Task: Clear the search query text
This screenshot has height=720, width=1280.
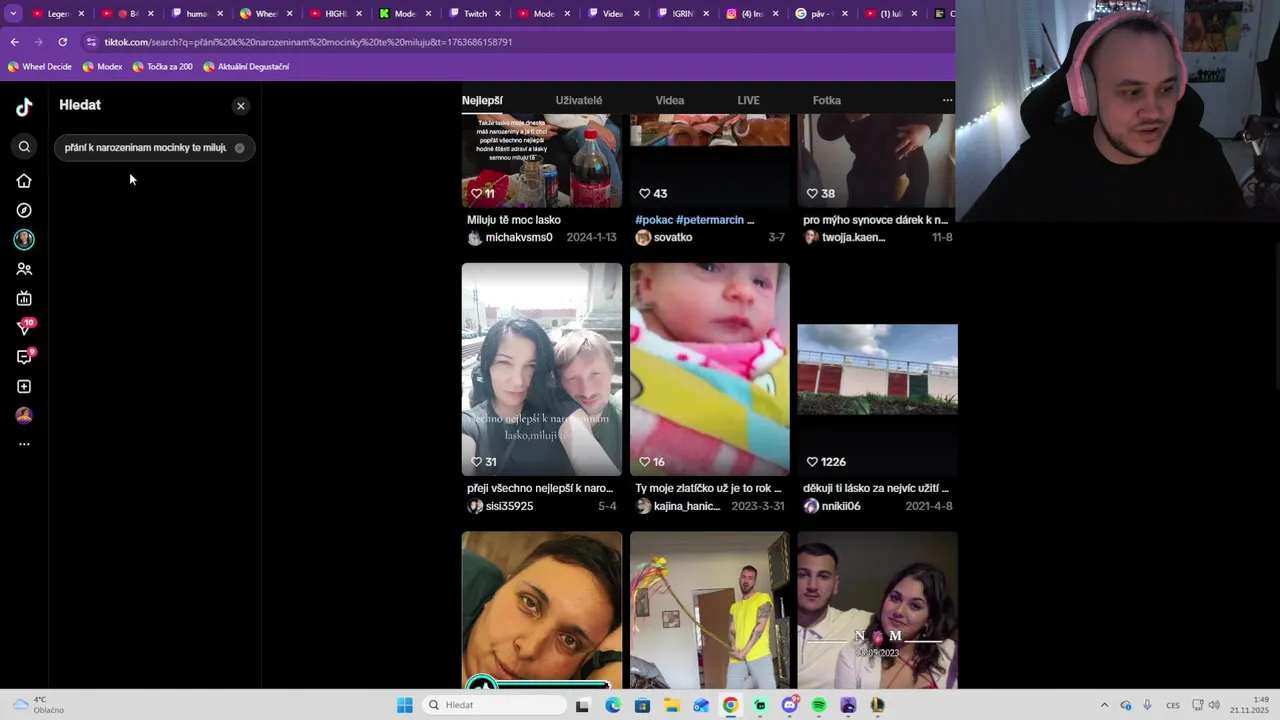Action: [x=239, y=148]
